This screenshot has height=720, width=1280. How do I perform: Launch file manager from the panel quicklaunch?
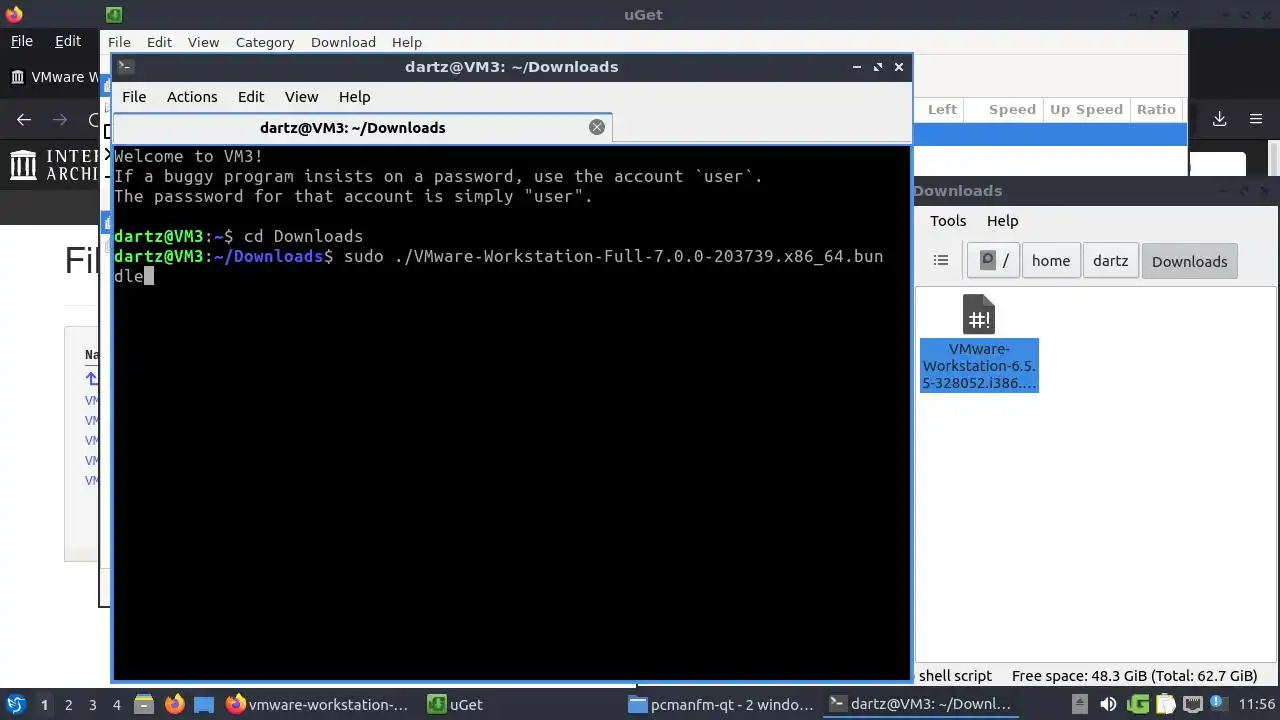click(x=143, y=704)
